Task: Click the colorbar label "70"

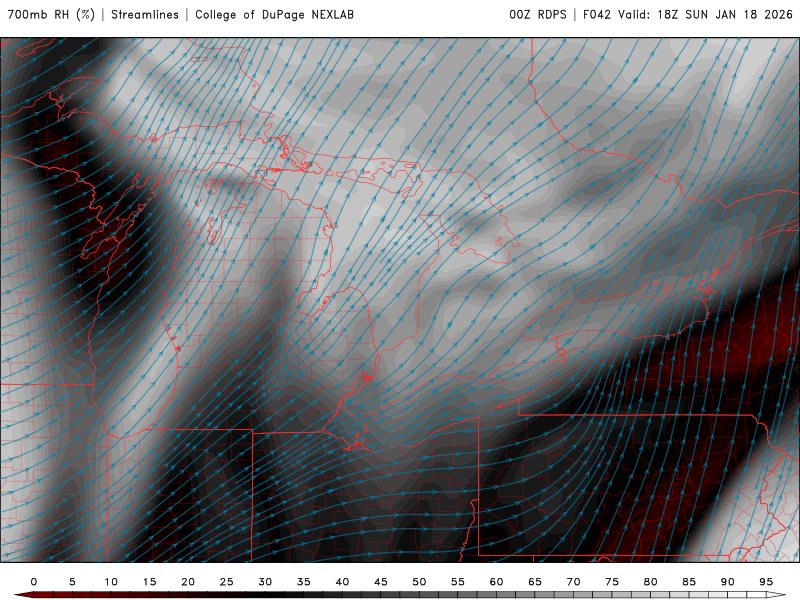Action: tap(573, 582)
